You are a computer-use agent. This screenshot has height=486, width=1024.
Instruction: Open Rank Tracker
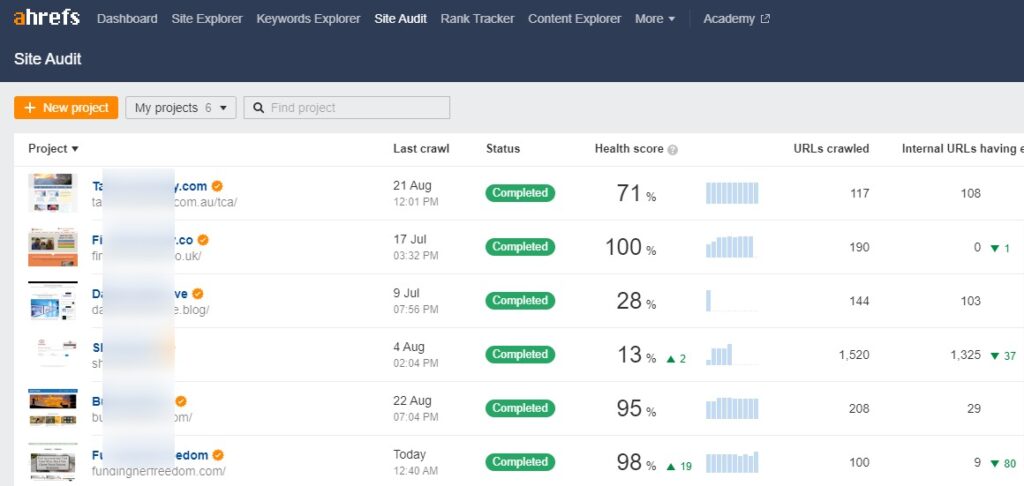click(477, 19)
